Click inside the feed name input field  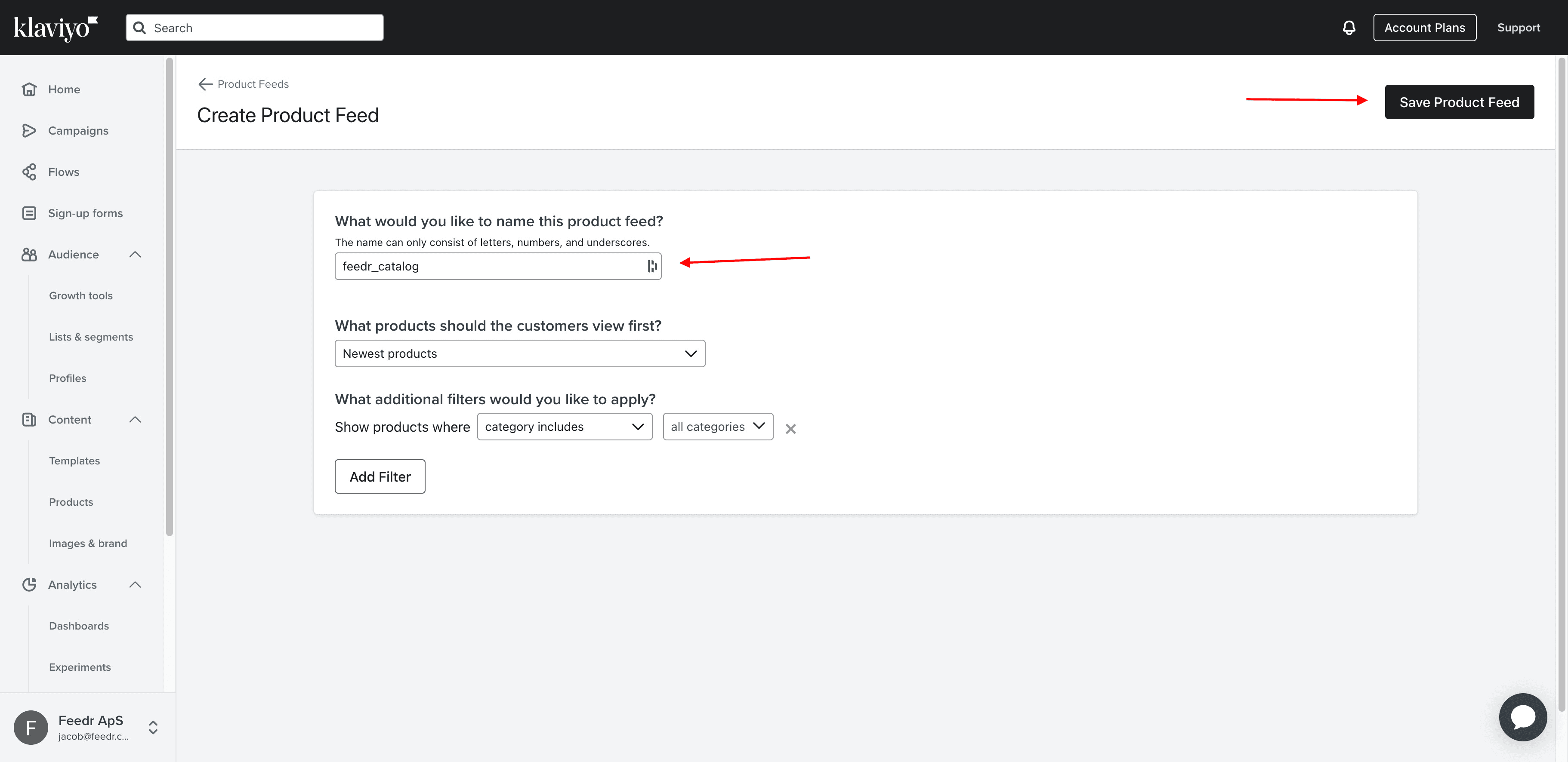point(487,266)
